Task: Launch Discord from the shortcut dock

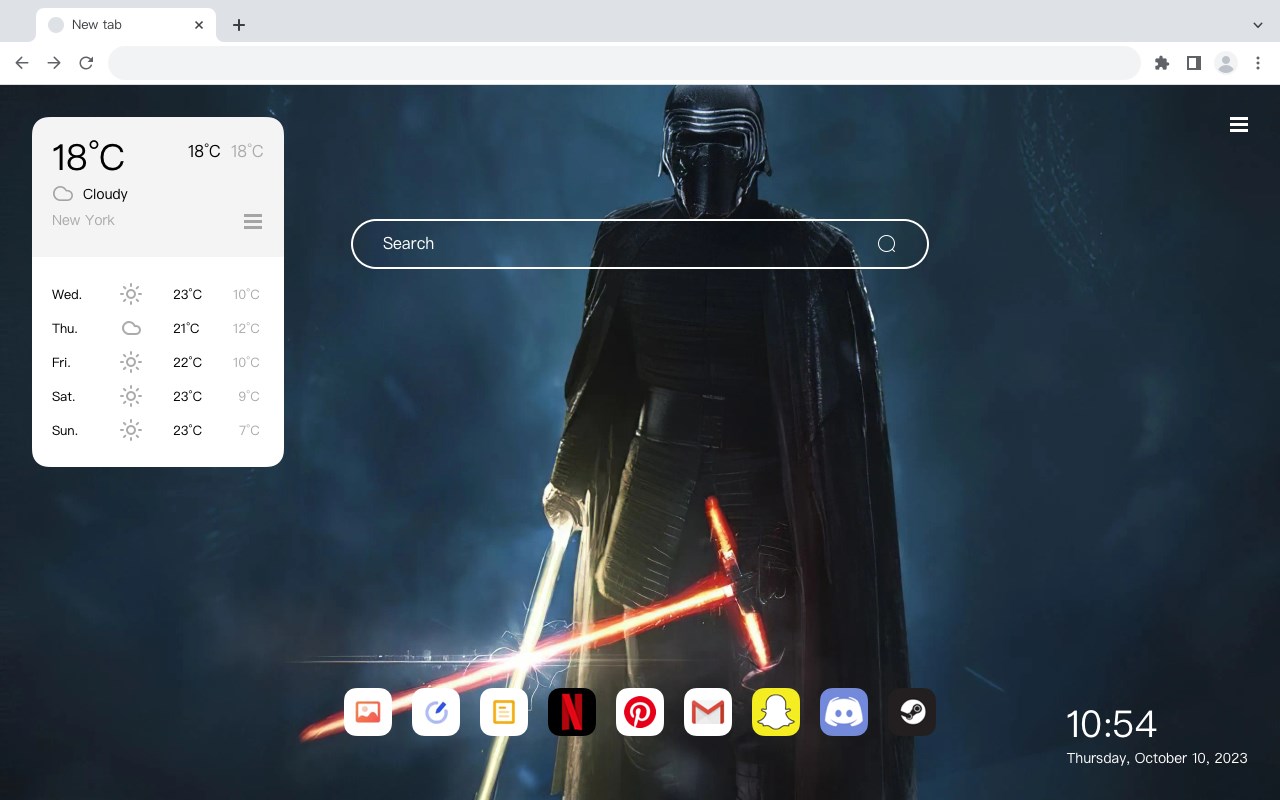Action: click(844, 712)
